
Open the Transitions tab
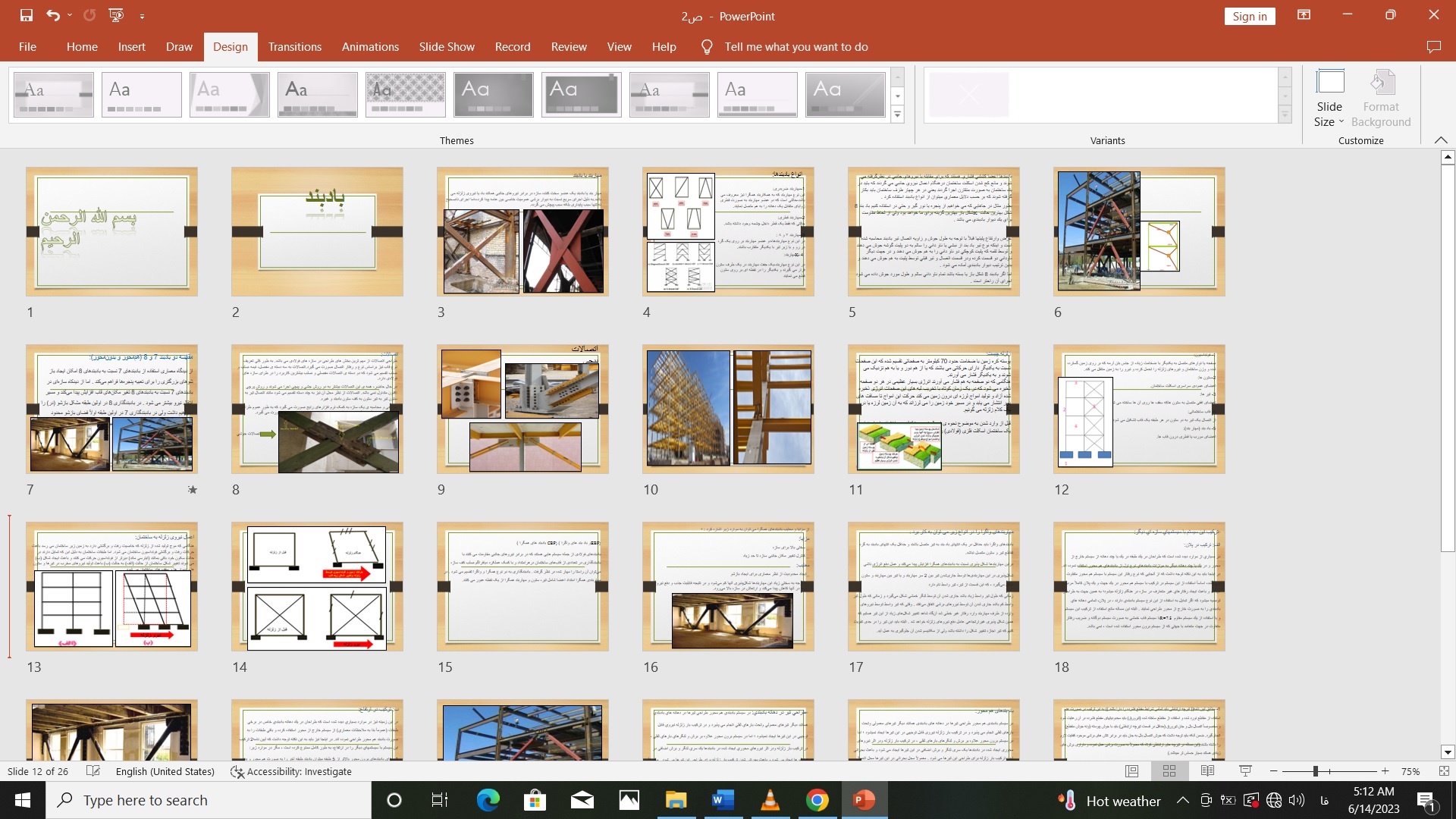(295, 46)
